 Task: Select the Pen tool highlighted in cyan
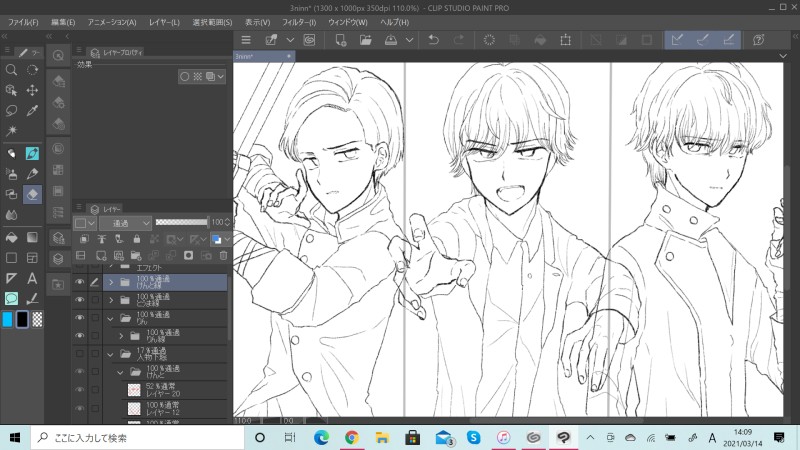click(32, 153)
